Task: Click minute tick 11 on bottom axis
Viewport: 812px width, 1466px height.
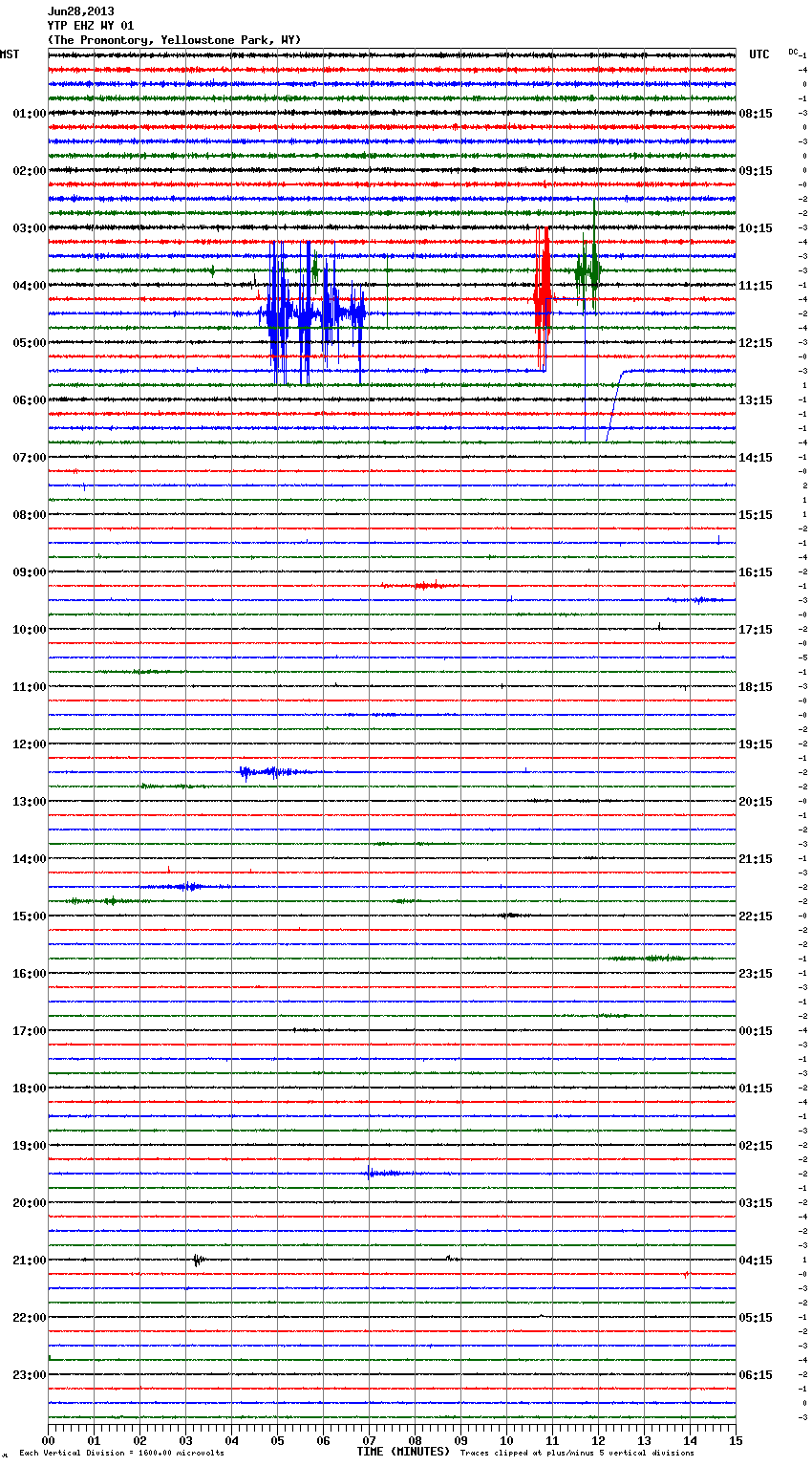Action: pos(552,1440)
